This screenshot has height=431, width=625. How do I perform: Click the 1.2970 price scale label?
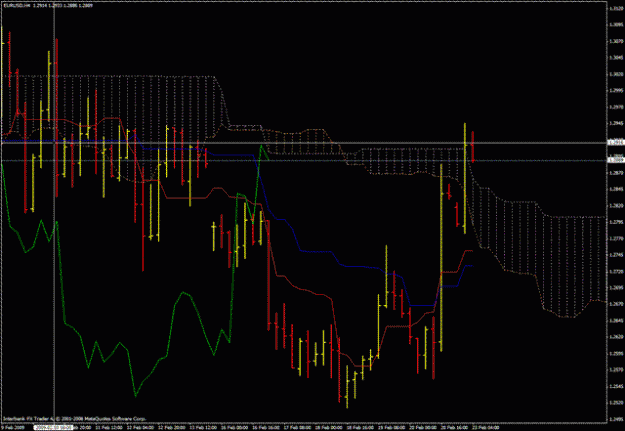tap(615, 107)
